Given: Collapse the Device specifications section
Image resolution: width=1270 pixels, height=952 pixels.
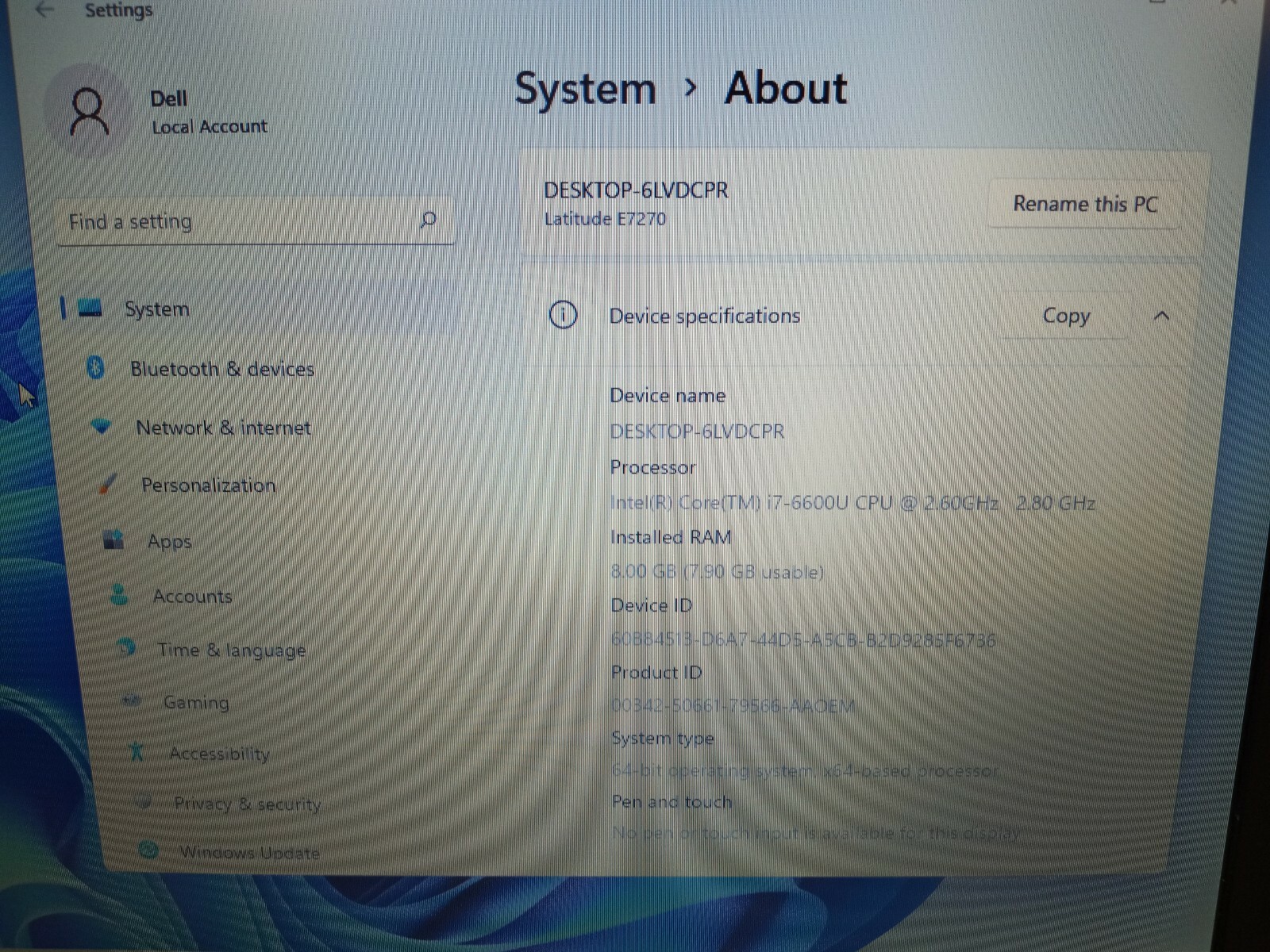Looking at the screenshot, I should [x=1161, y=316].
